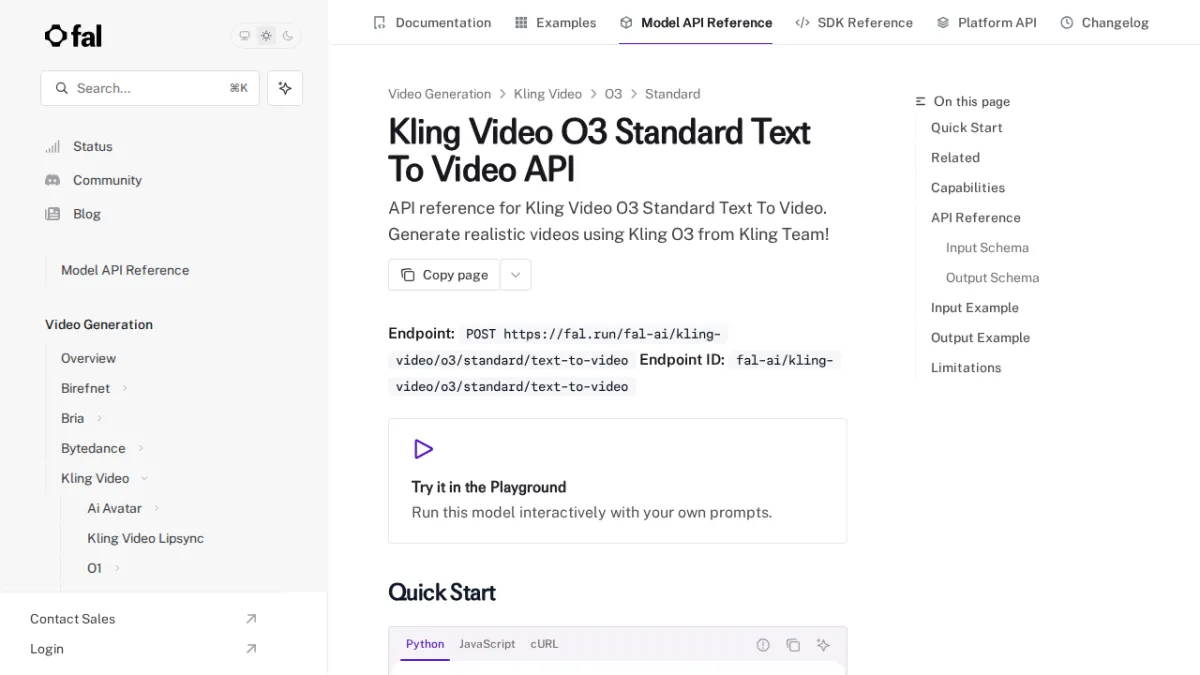This screenshot has width=1200, height=675.
Task: Open the Platform API tab
Action: pos(986,22)
